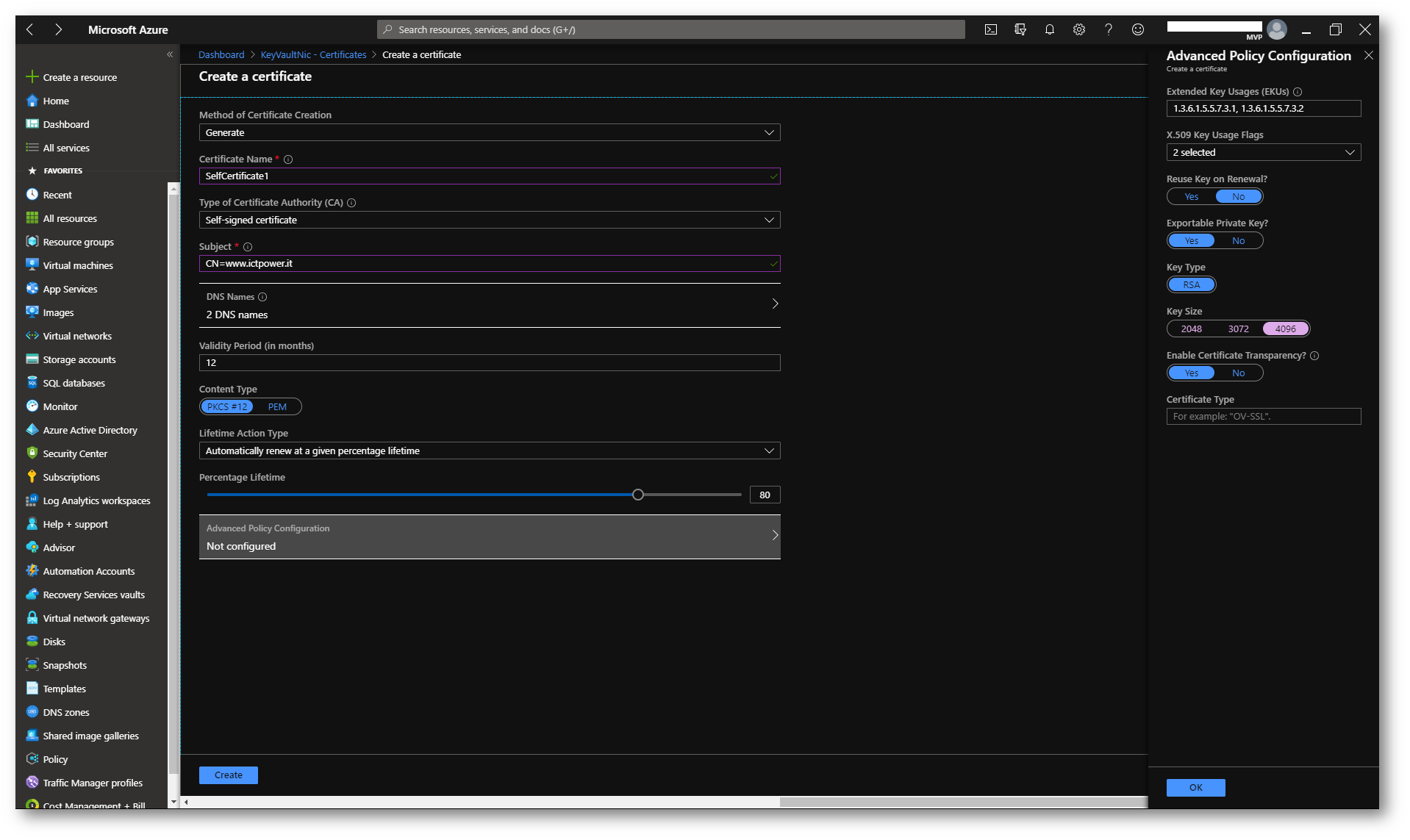Viewport: 1410px width, 840px height.
Task: Set Reuse Key on Renewal to No
Action: (1238, 196)
